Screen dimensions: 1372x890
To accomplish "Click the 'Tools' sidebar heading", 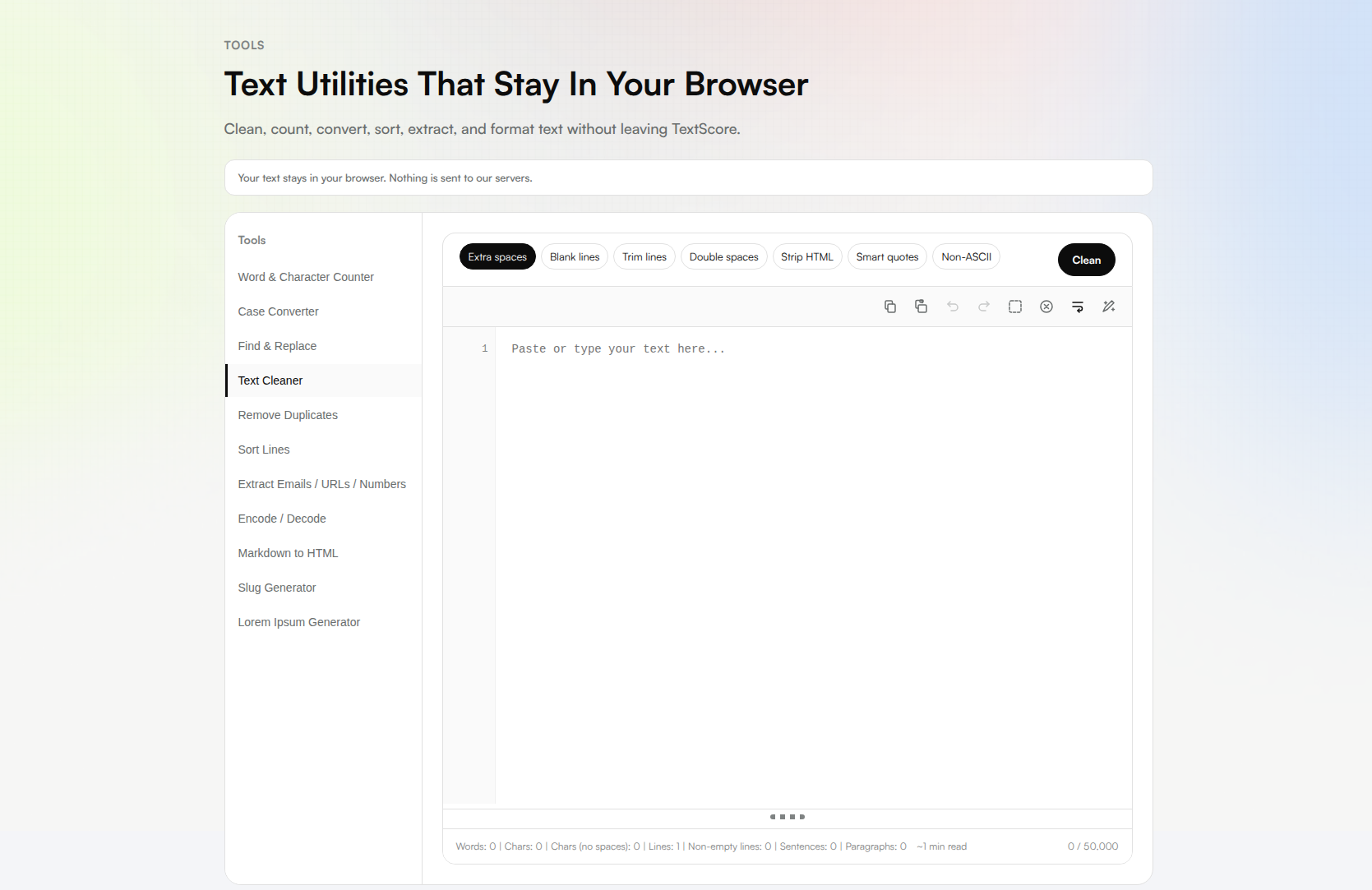I will tap(252, 240).
